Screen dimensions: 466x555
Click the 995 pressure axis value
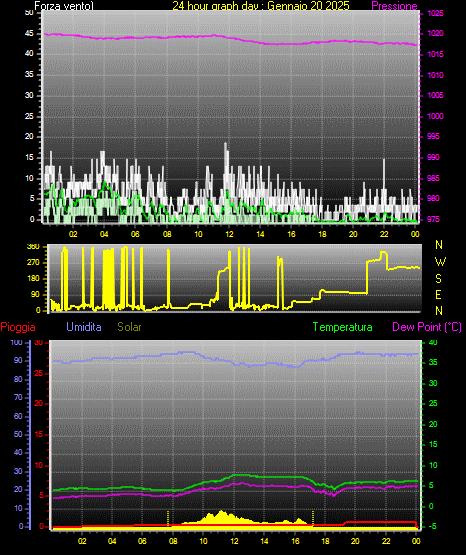click(433, 136)
